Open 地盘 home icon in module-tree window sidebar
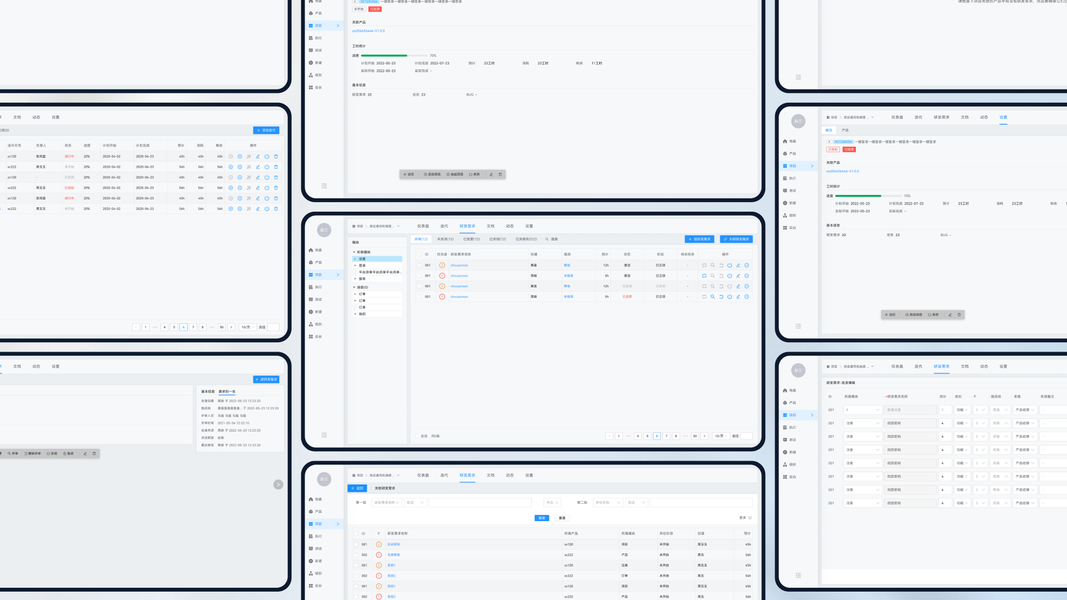 311,250
